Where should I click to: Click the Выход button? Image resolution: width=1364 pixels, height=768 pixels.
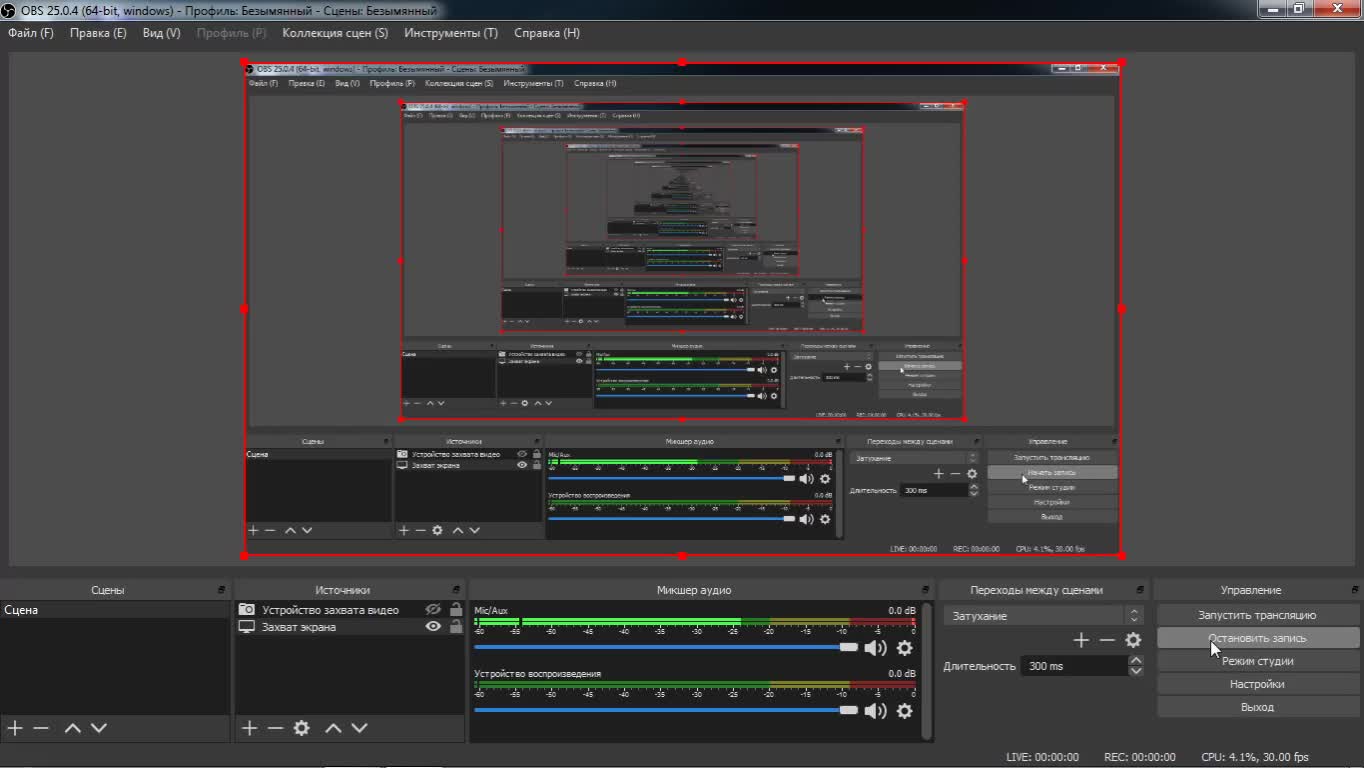[1258, 707]
